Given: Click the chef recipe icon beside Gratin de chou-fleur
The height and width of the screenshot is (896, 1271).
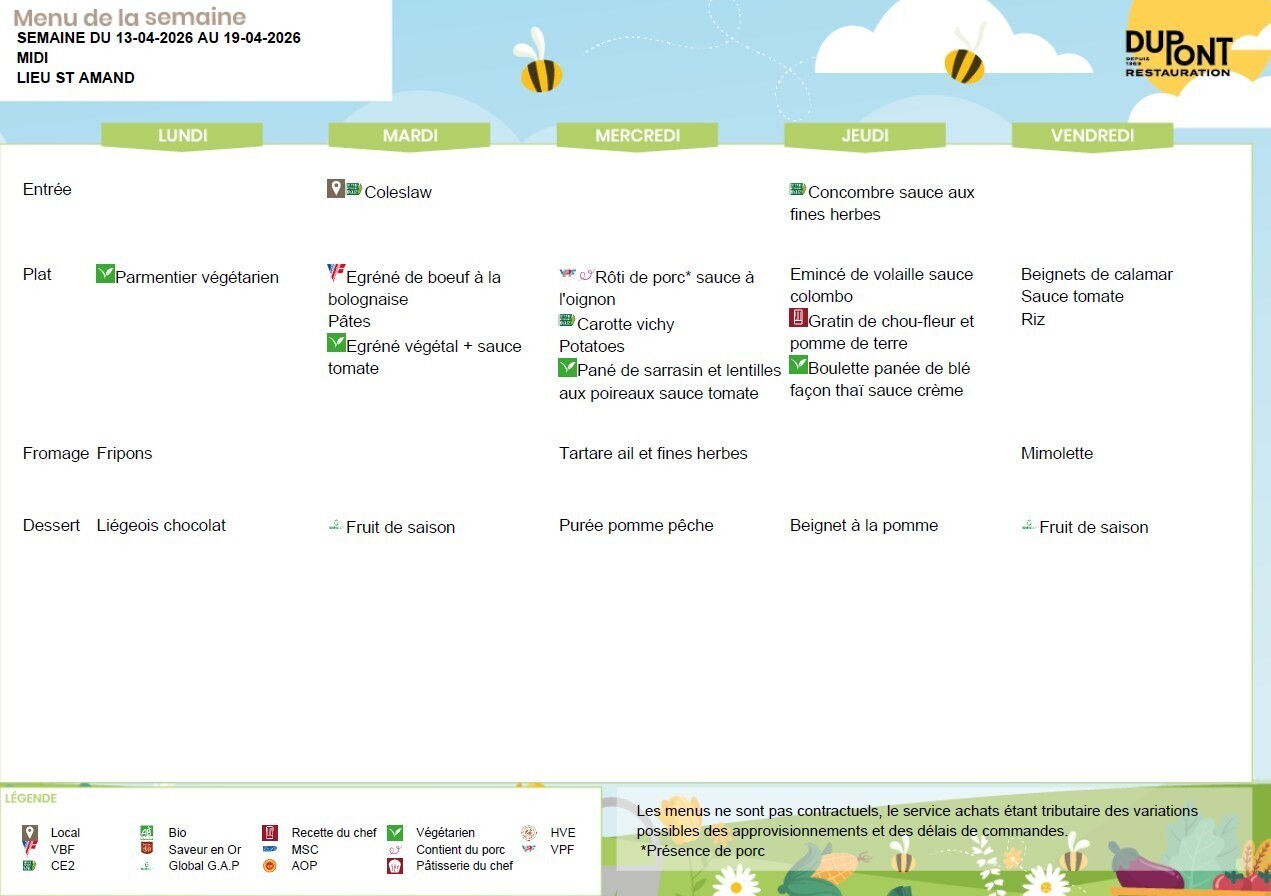Looking at the screenshot, I should [798, 318].
